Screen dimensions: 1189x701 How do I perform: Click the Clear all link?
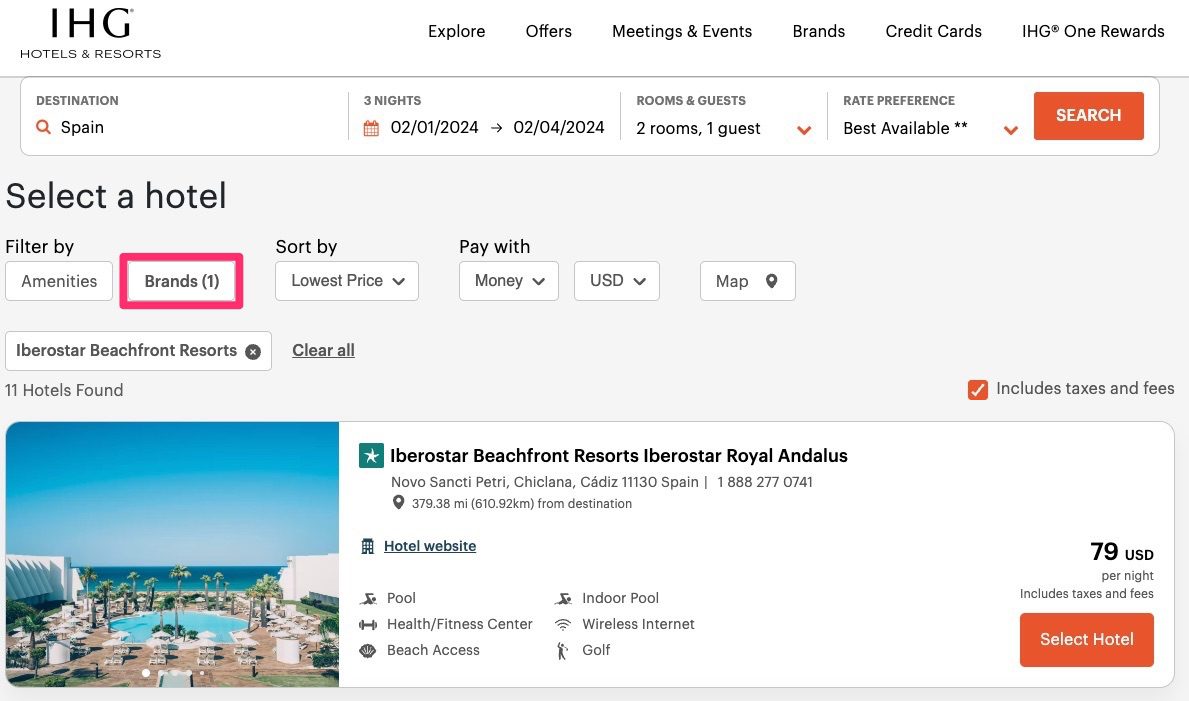[323, 350]
